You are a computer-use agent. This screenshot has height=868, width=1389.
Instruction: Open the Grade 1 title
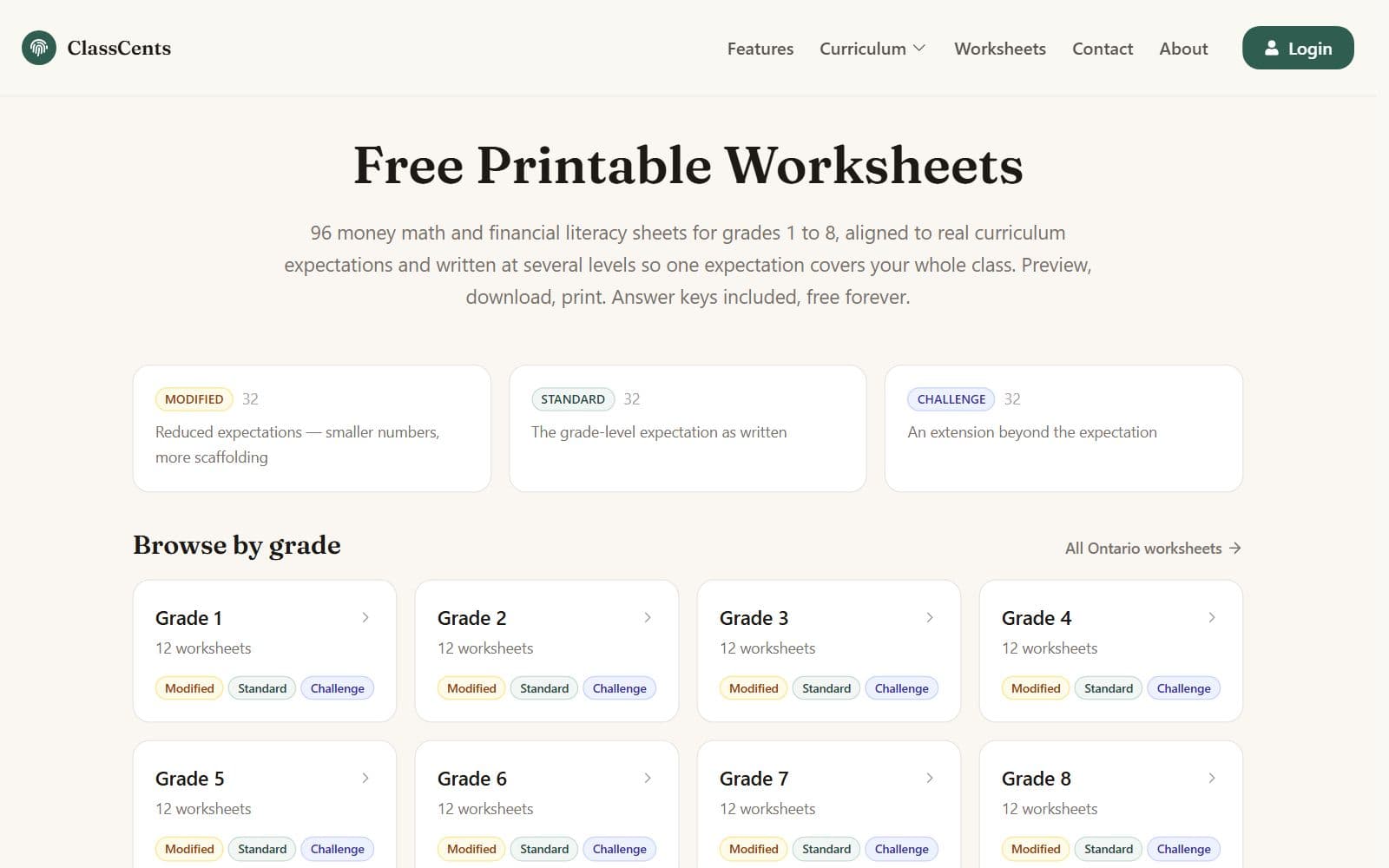pyautogui.click(x=188, y=618)
